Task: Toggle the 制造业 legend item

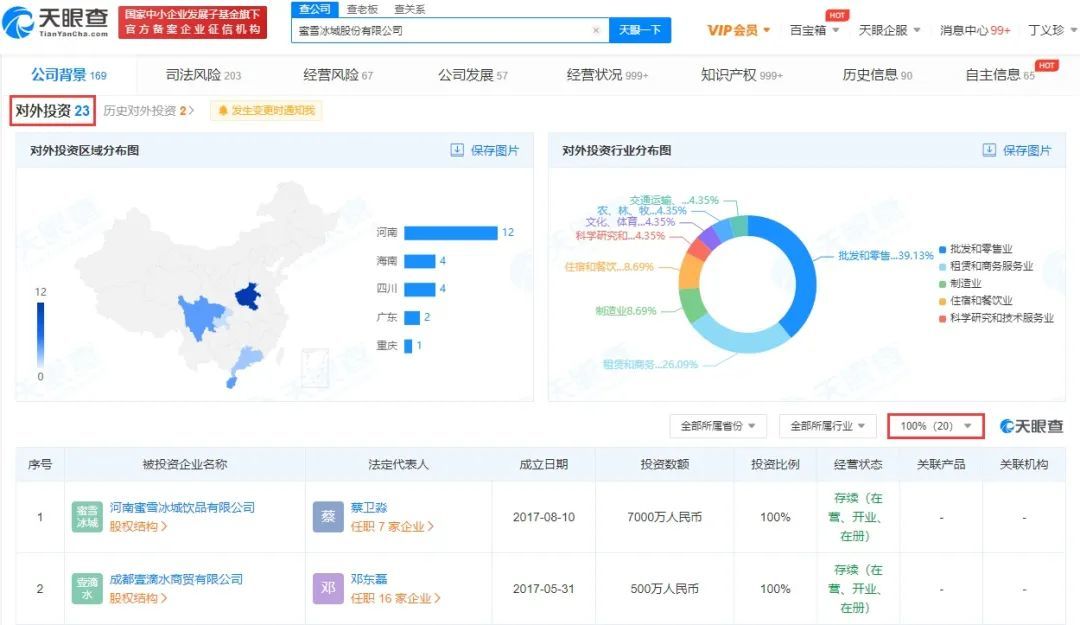Action: click(x=960, y=283)
